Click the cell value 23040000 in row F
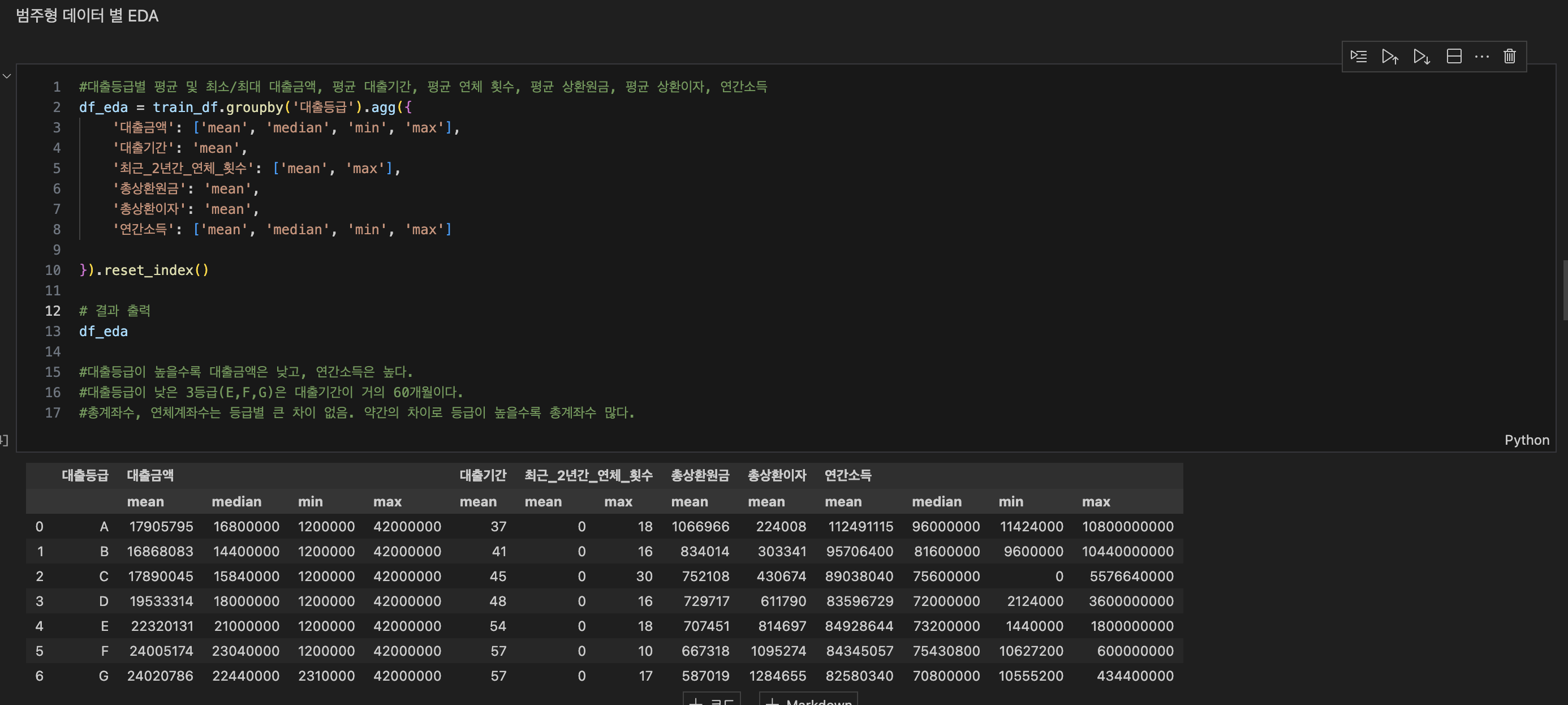1568x705 pixels. pos(246,651)
